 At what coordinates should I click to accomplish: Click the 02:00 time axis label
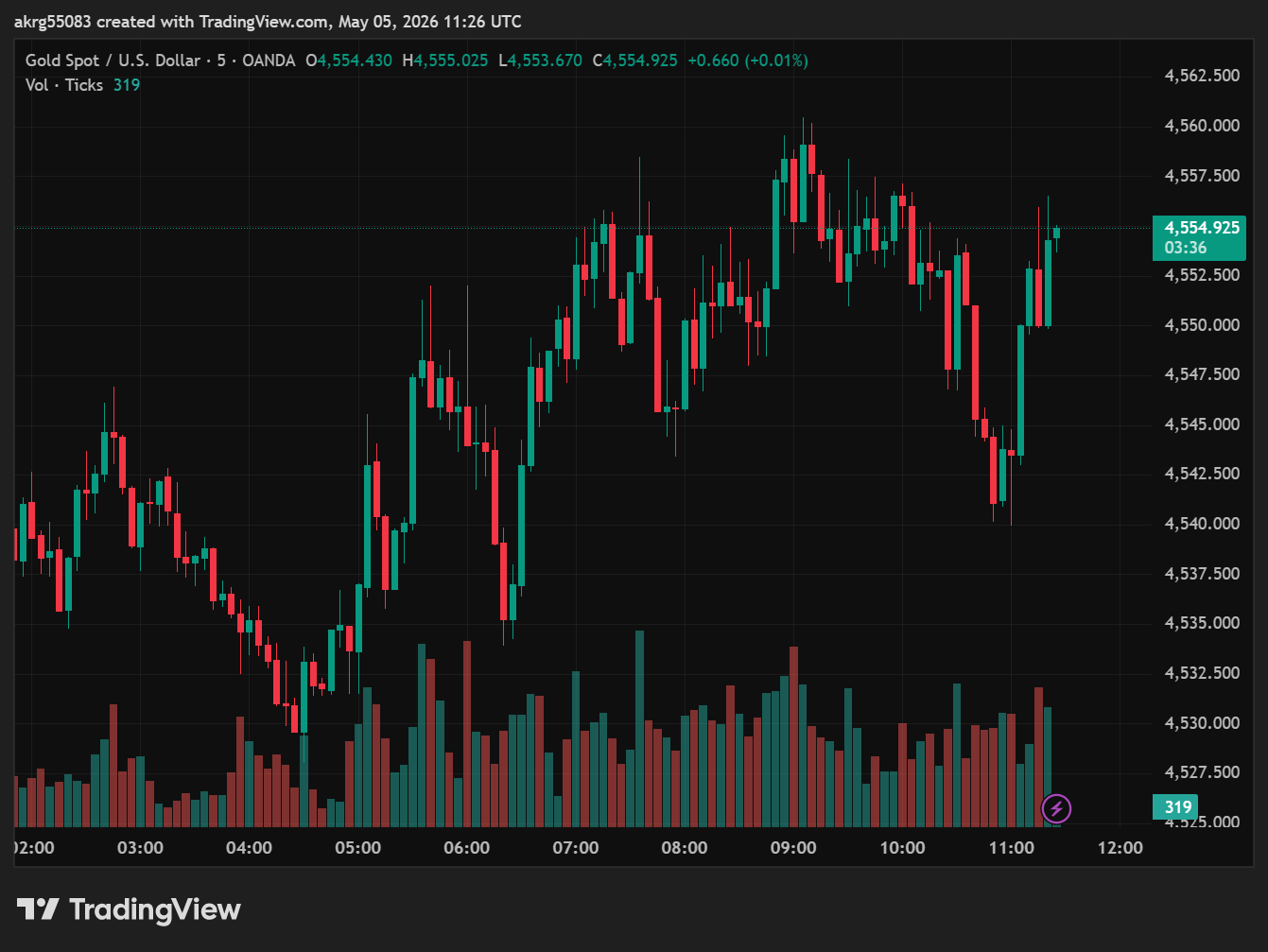click(34, 848)
